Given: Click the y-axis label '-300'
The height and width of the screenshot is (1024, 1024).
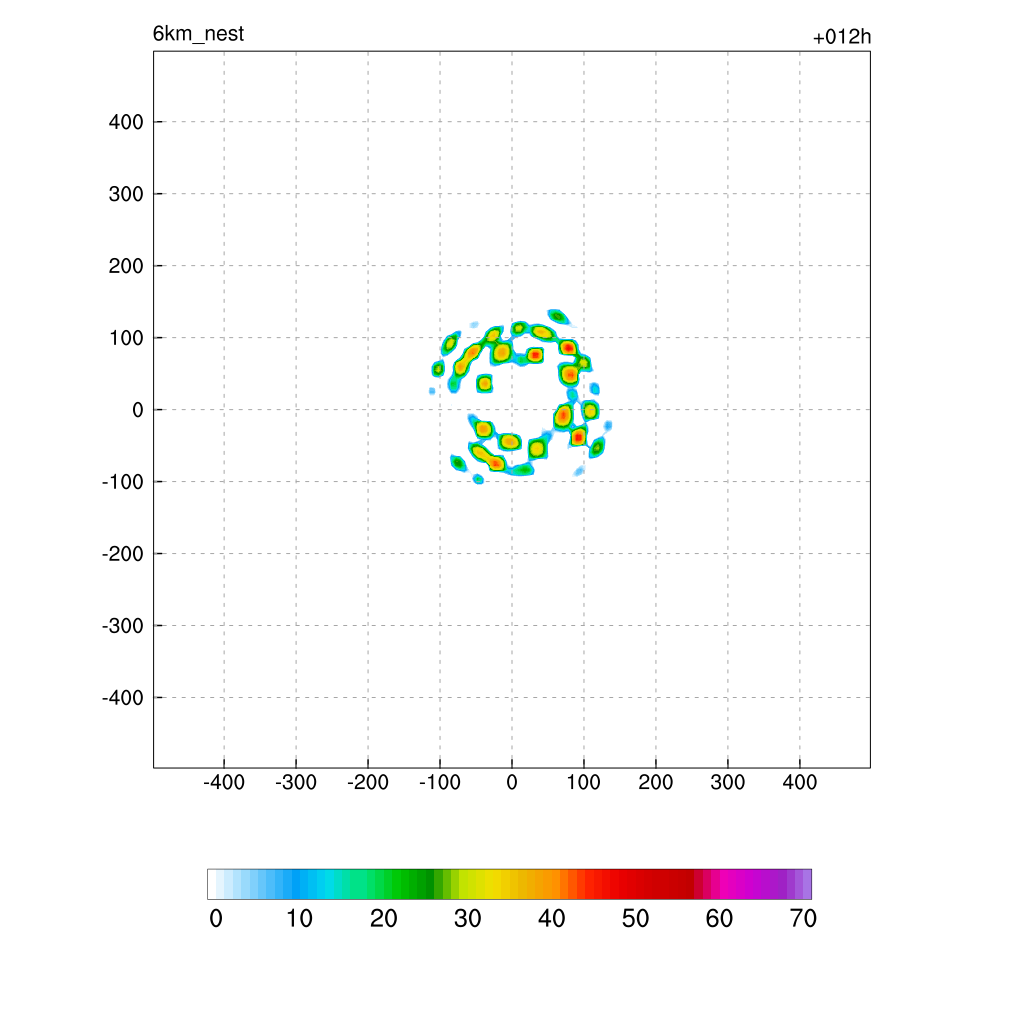Looking at the screenshot, I should [123, 626].
